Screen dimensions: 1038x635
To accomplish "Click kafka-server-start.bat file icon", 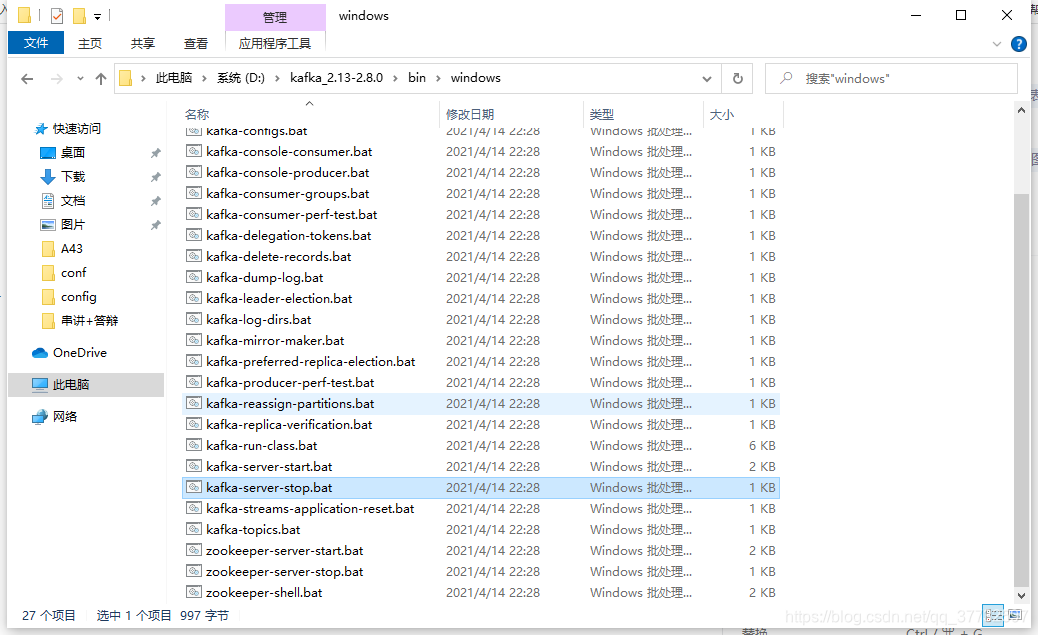I will [193, 466].
